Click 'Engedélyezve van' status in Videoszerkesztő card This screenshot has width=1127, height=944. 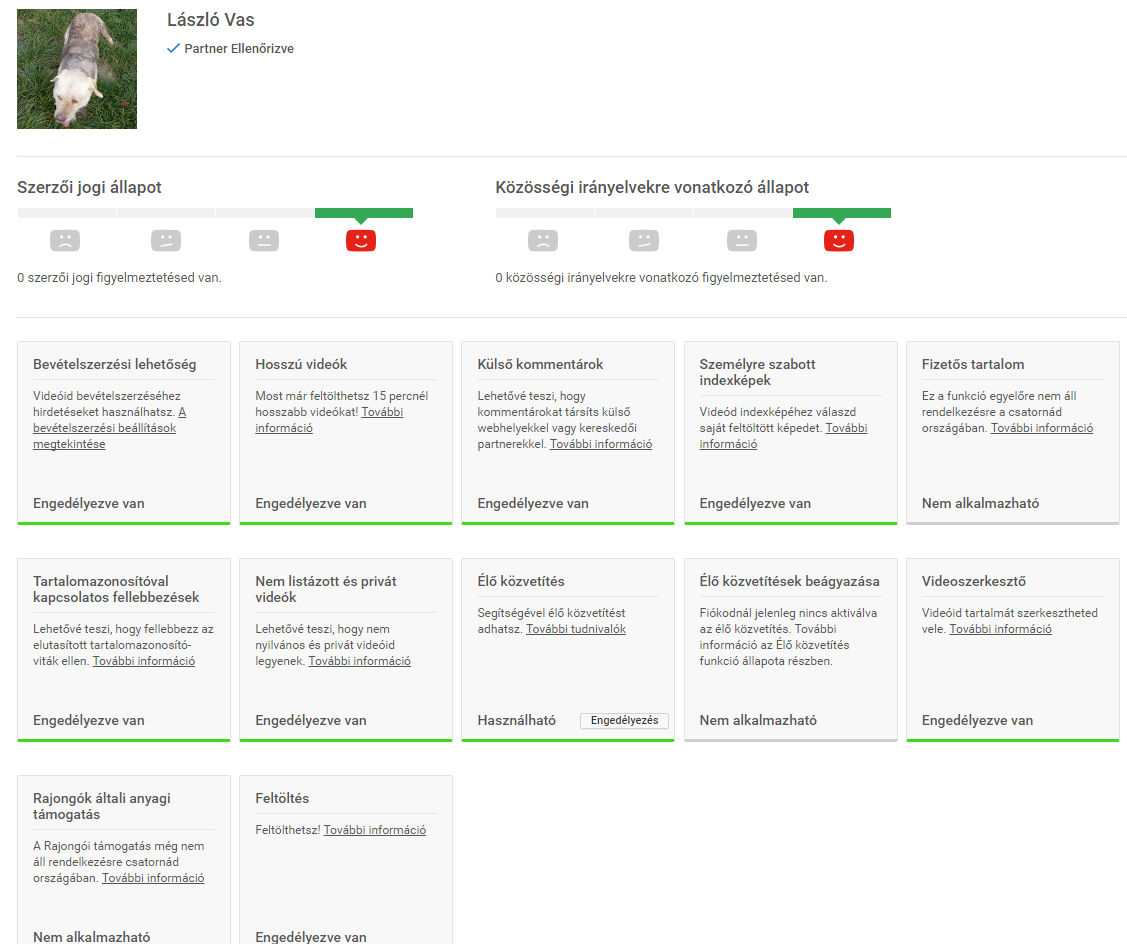[978, 720]
